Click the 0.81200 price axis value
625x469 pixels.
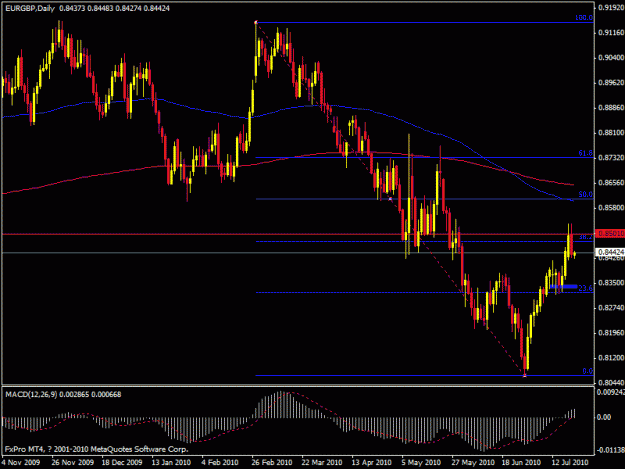pyautogui.click(x=611, y=358)
